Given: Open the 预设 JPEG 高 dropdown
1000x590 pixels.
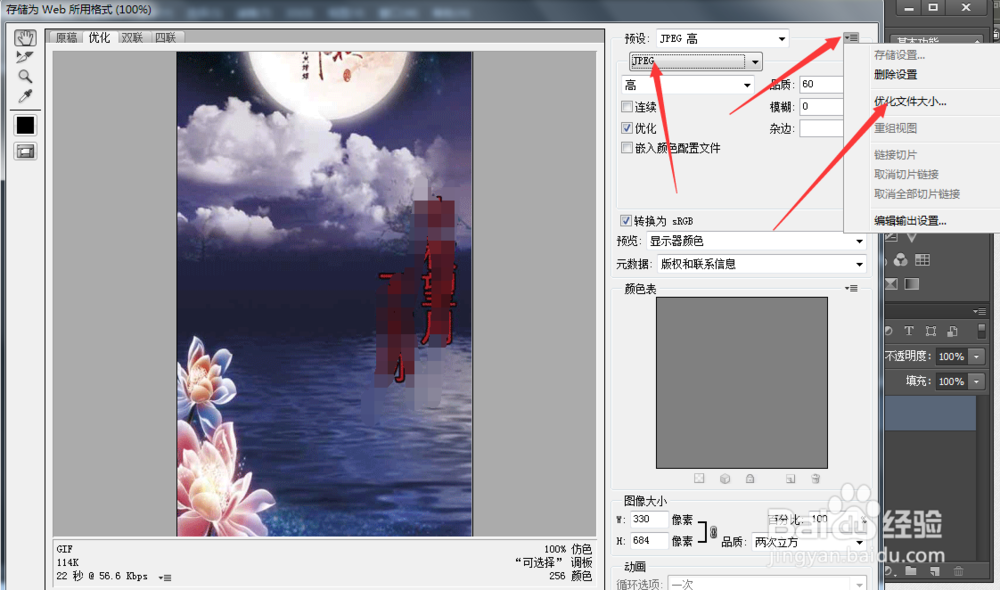Looking at the screenshot, I should click(740, 38).
